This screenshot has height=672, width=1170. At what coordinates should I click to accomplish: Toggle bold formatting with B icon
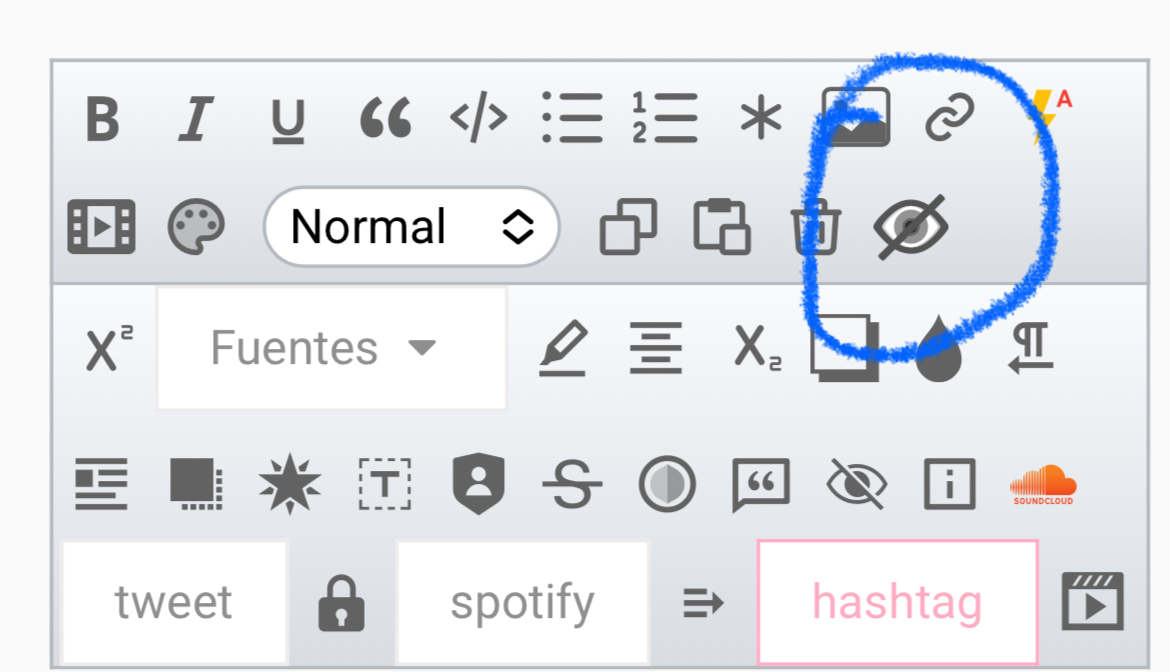coord(102,118)
